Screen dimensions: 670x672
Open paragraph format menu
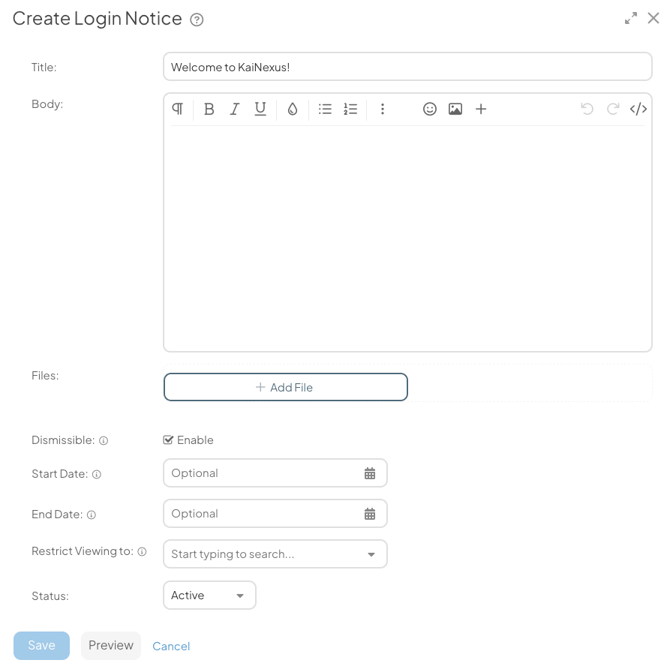(x=177, y=109)
